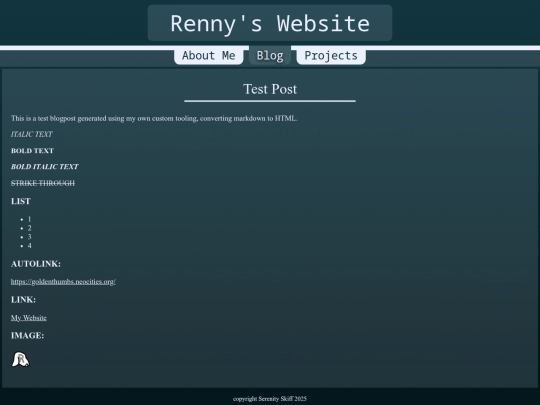This screenshot has height=405, width=540.
Task: Select the ITALIC TEXT line
Action: click(32, 134)
